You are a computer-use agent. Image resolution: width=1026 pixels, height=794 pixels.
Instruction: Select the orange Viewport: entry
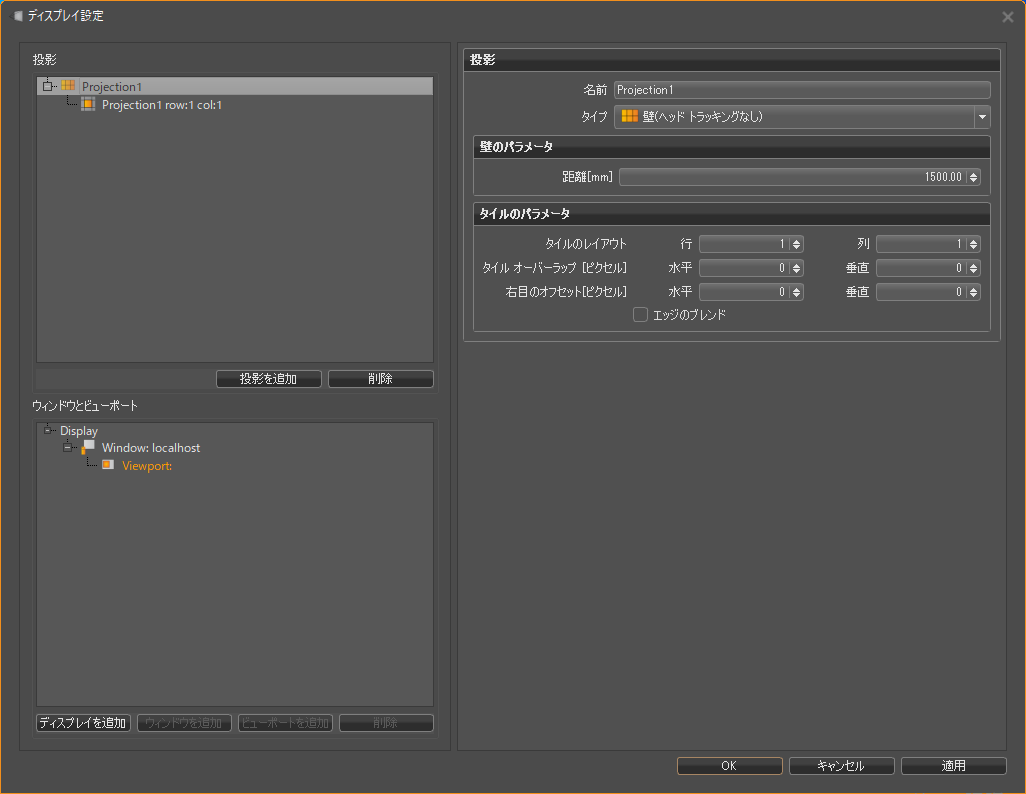pyautogui.click(x=147, y=465)
